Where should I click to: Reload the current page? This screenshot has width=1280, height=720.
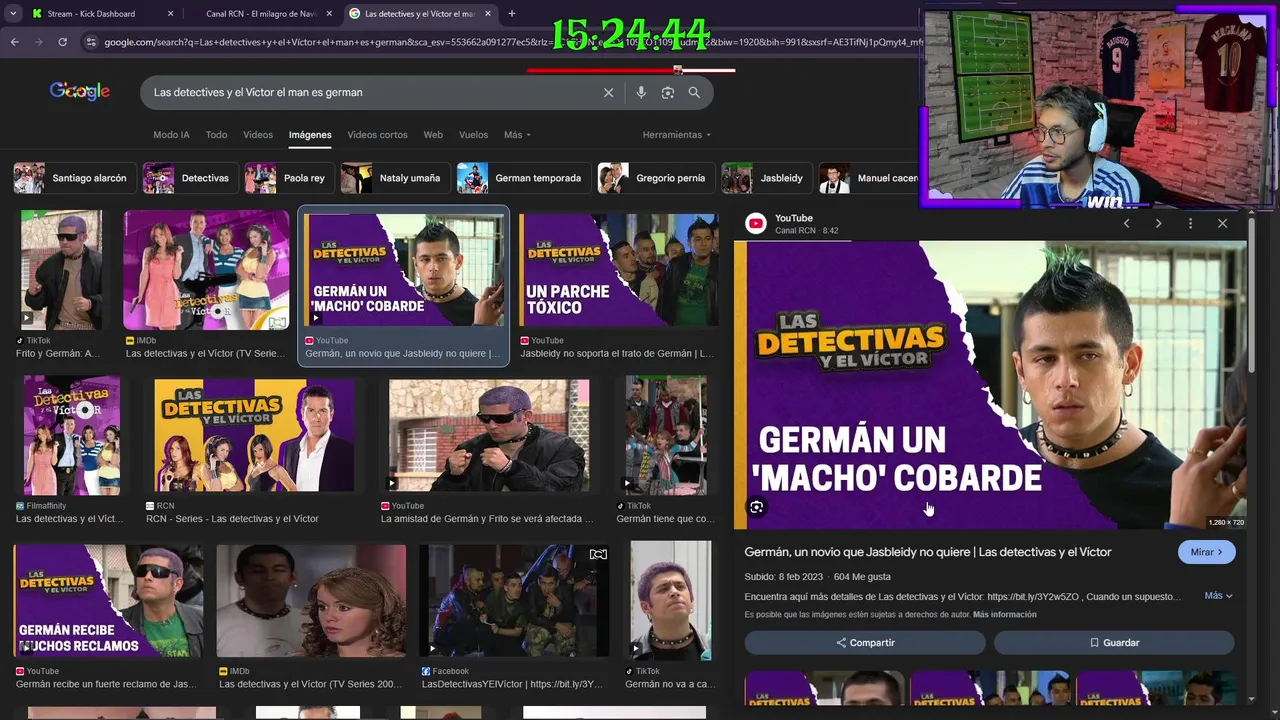(62, 42)
